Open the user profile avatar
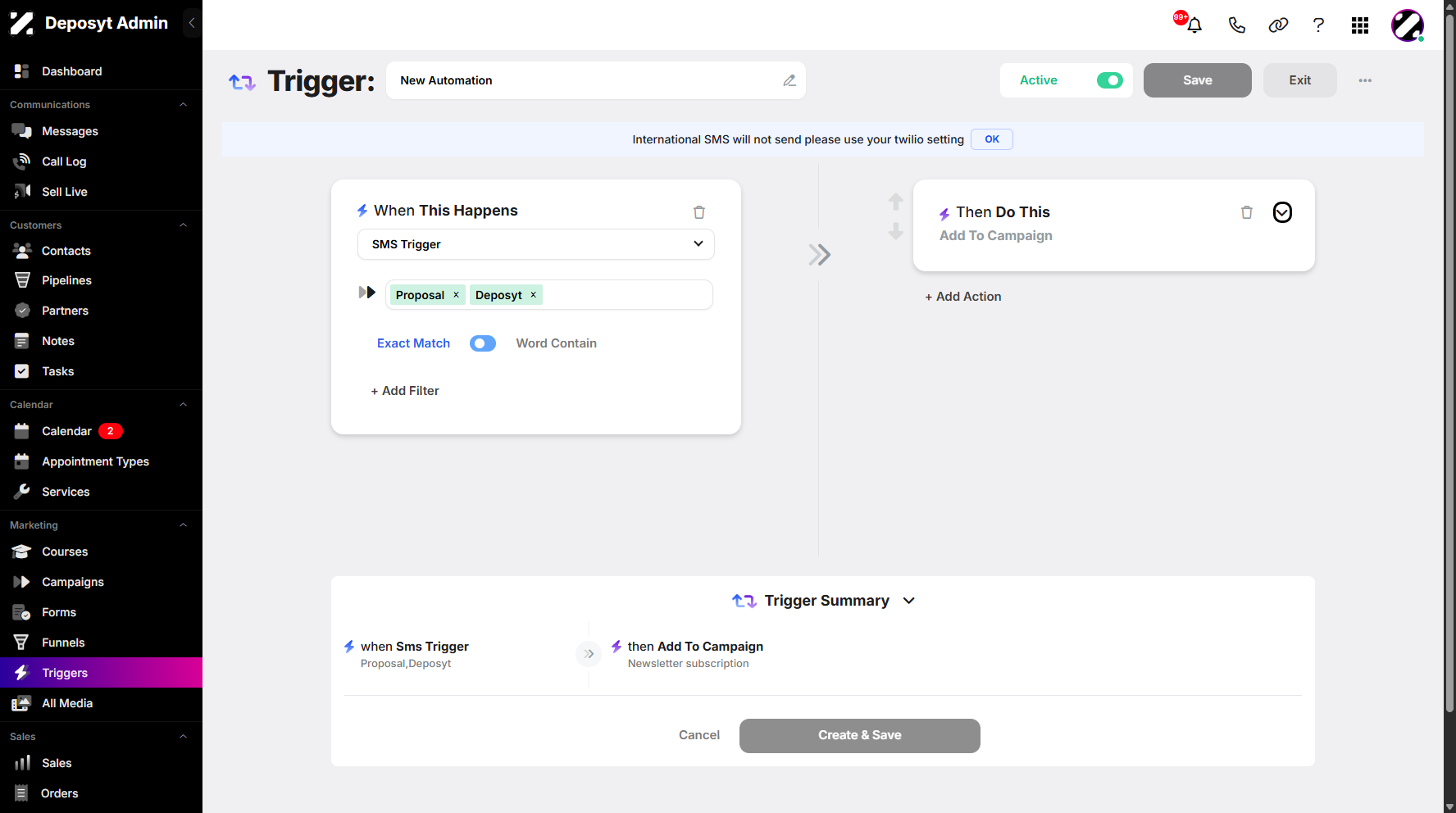Image resolution: width=1456 pixels, height=813 pixels. [x=1408, y=25]
